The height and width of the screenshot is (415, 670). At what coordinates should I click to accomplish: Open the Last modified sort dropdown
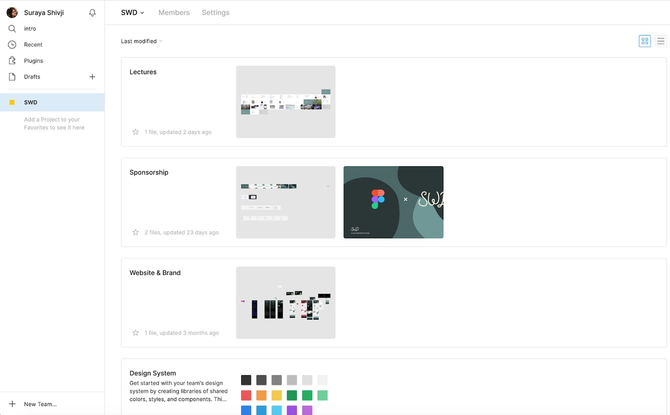(x=141, y=41)
